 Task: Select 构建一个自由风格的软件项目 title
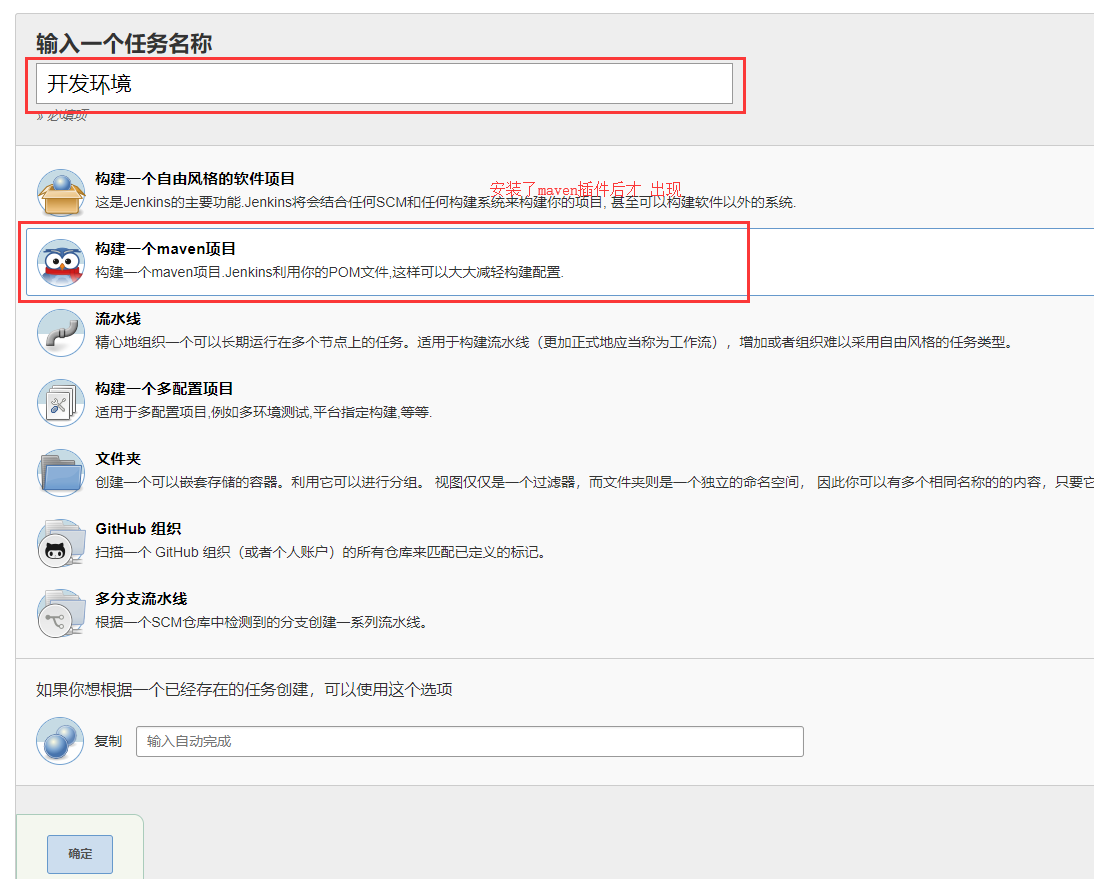click(195, 179)
